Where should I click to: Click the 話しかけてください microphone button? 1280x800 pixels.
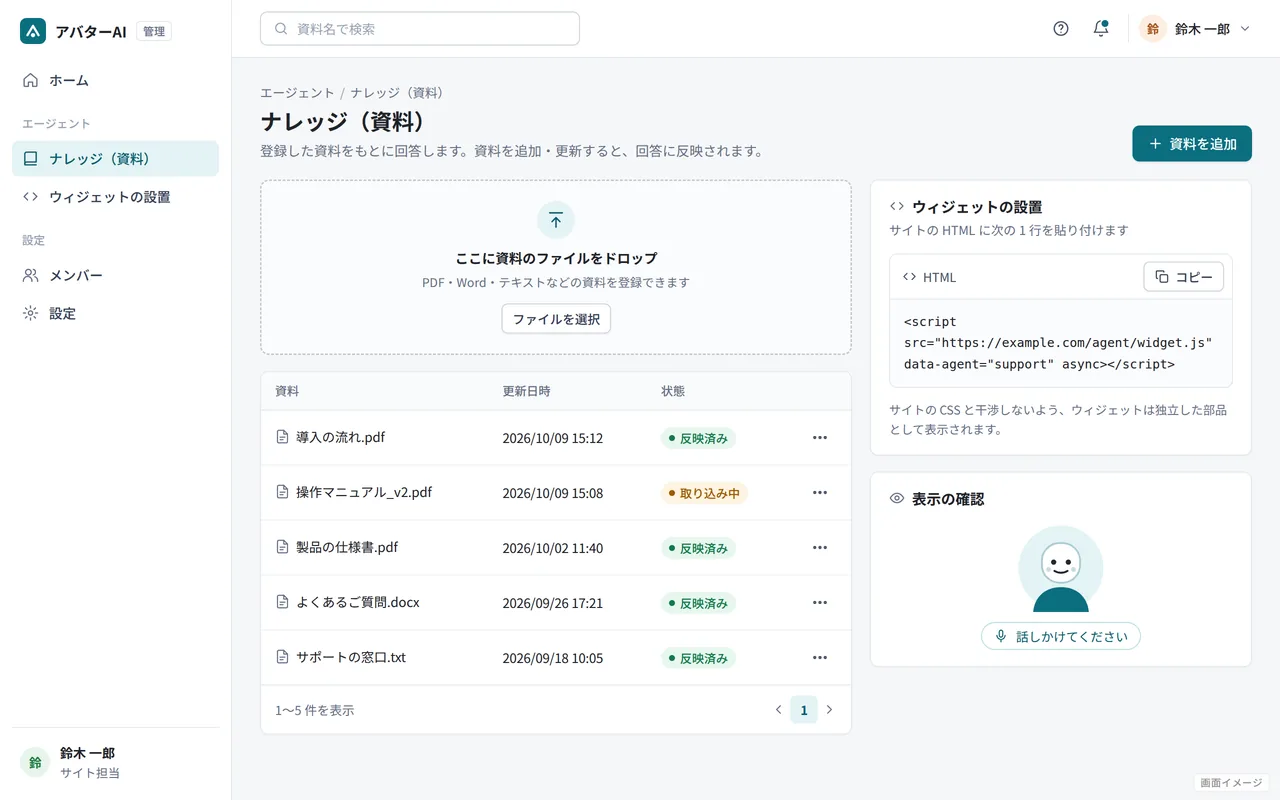1061,636
